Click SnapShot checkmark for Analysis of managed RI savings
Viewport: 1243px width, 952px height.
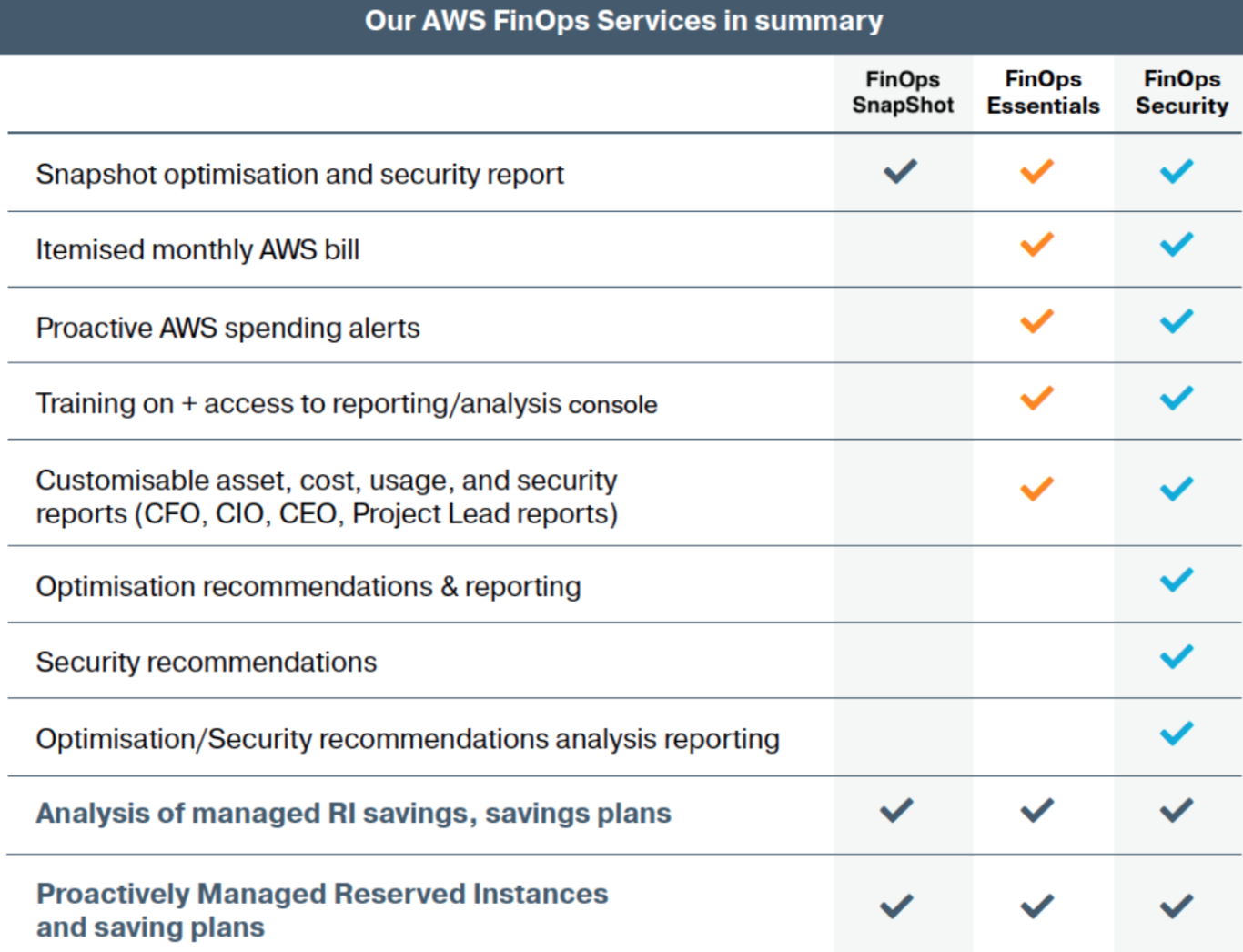(x=896, y=810)
